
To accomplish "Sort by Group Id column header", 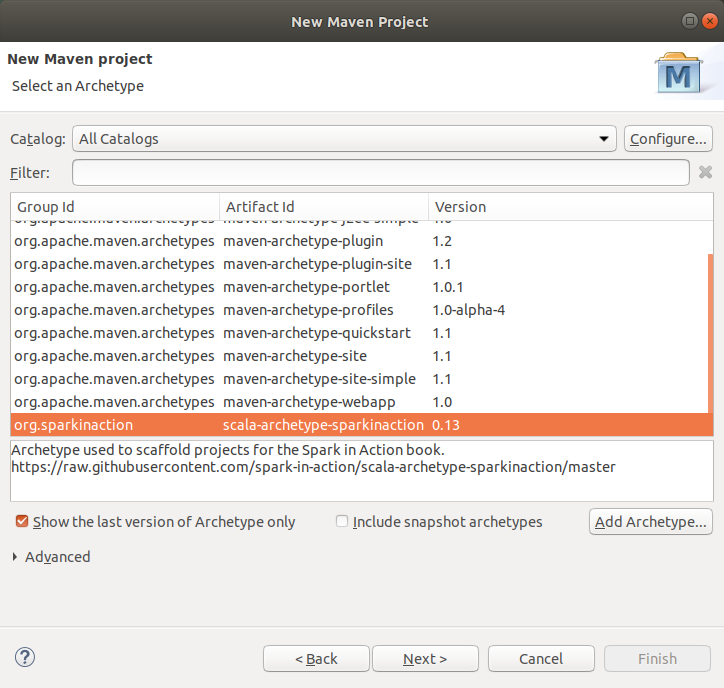I will point(114,207).
